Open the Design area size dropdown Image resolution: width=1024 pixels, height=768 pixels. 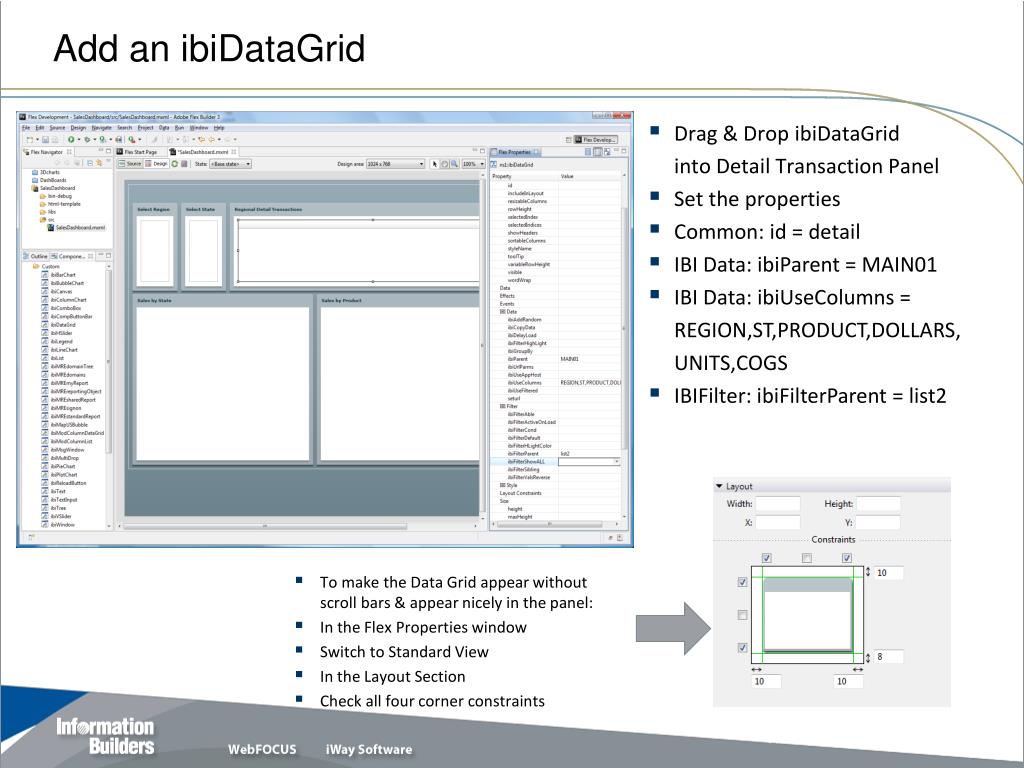pos(395,164)
